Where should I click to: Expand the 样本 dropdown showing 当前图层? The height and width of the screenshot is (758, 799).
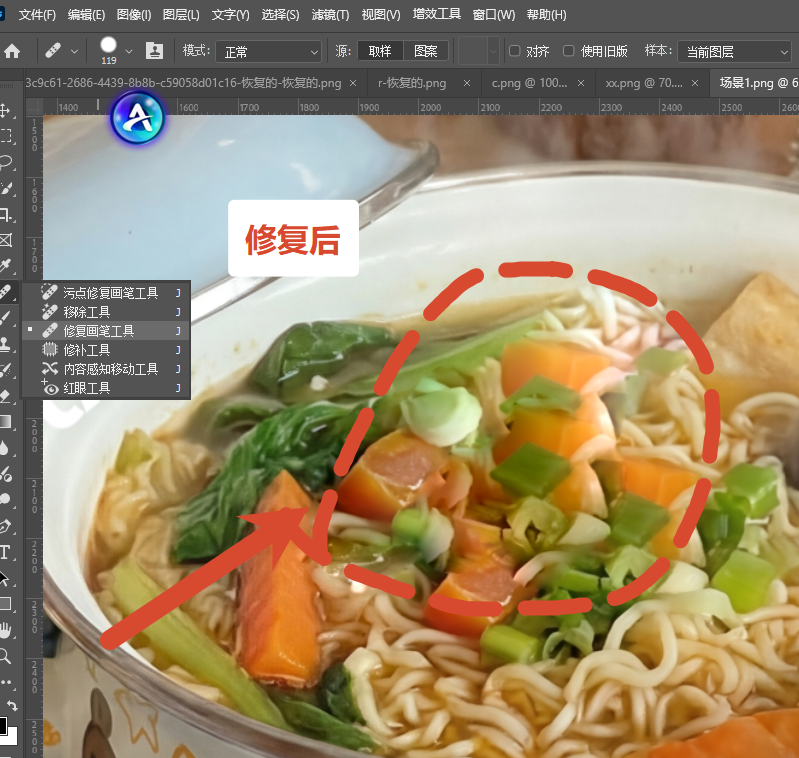point(734,52)
